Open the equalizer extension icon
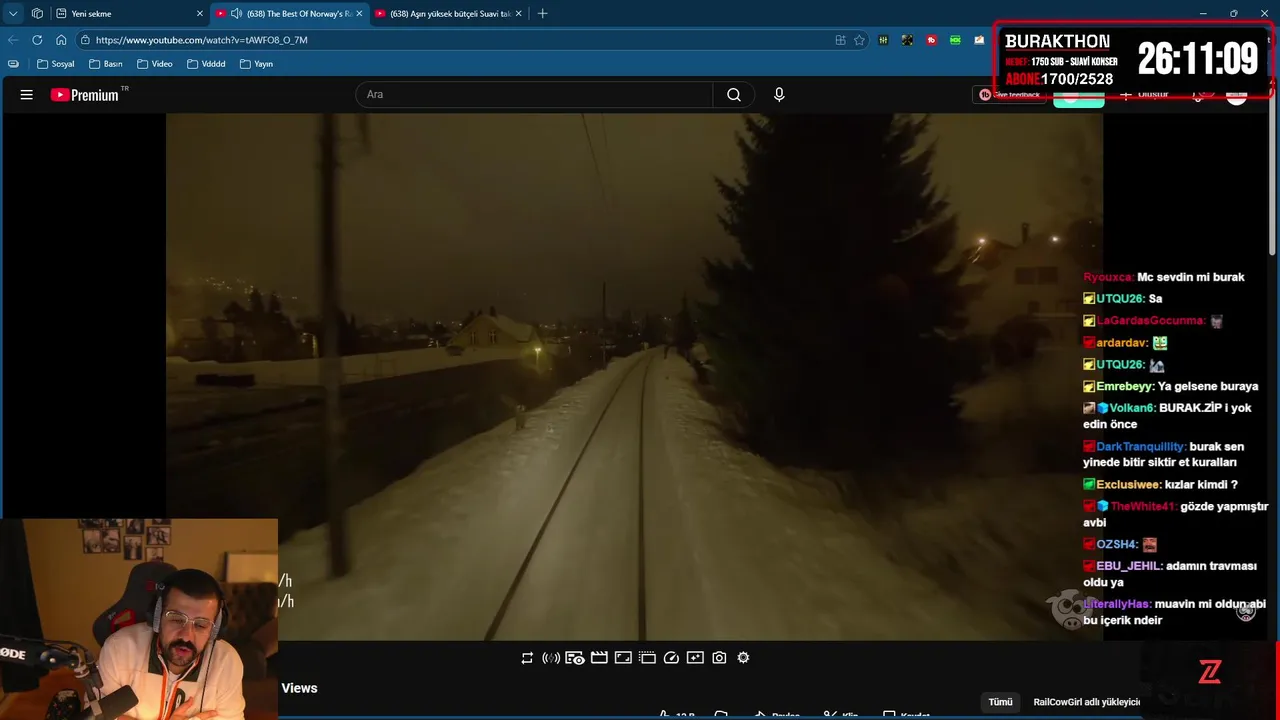The width and height of the screenshot is (1280, 720). point(883,40)
